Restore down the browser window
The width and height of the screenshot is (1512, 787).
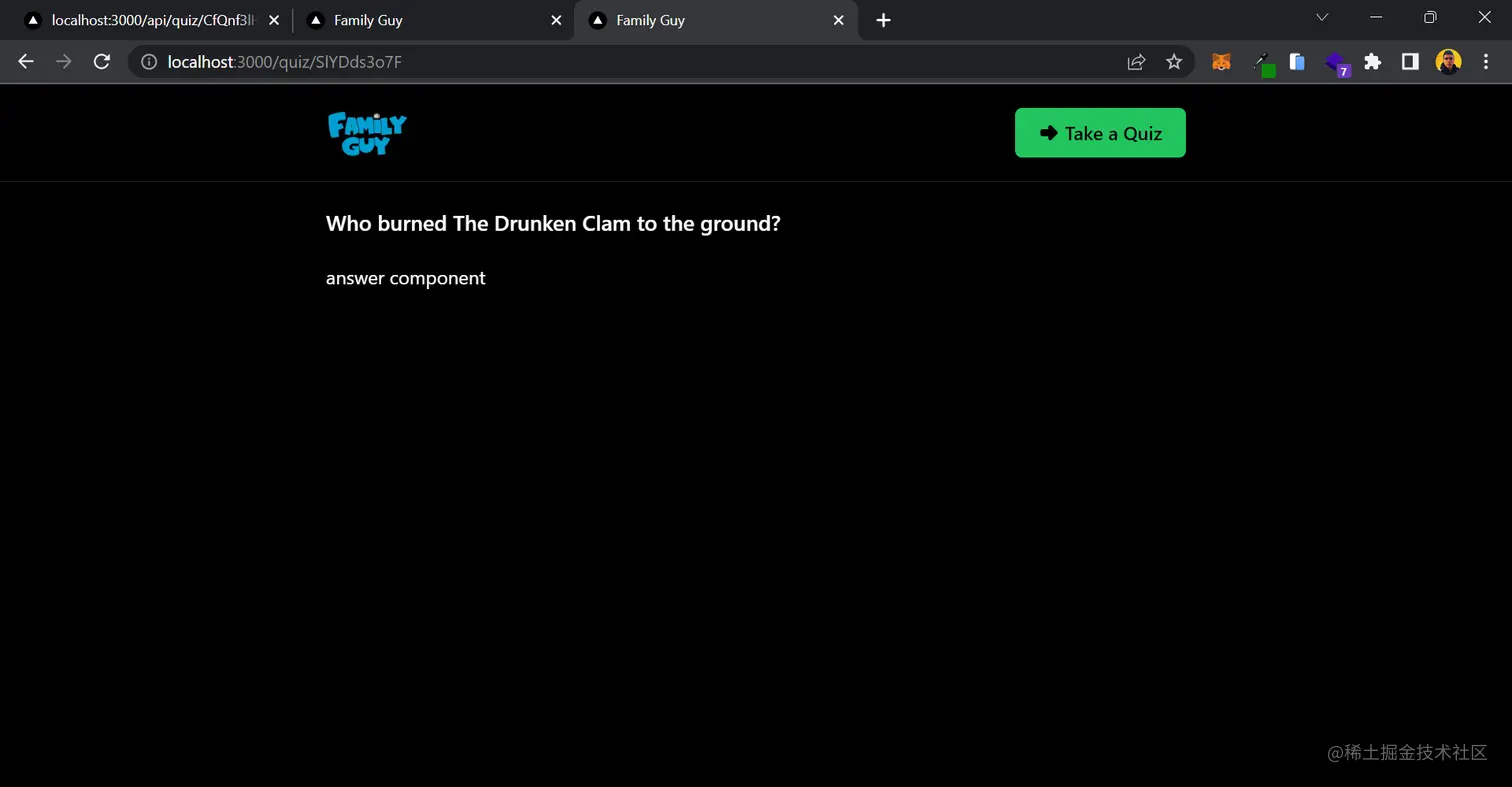(x=1430, y=17)
